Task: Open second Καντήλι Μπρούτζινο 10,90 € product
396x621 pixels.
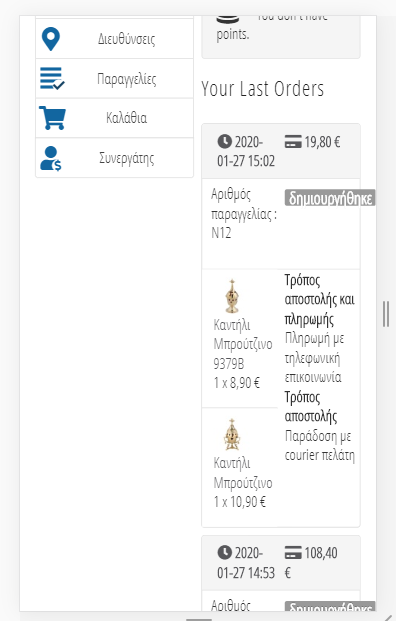Action: pyautogui.click(x=243, y=473)
